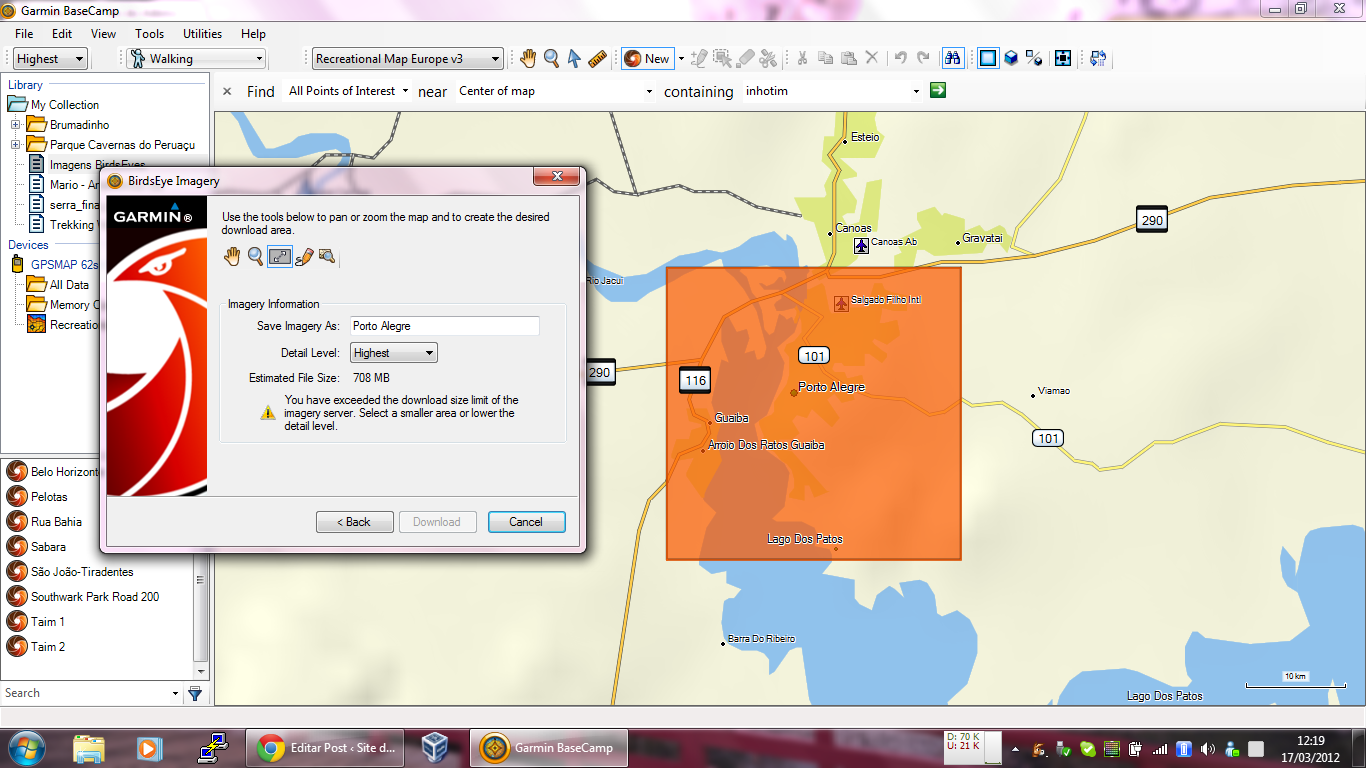Click the filter funnel icon beside Search box
Viewport: 1366px width, 768px height.
195,693
